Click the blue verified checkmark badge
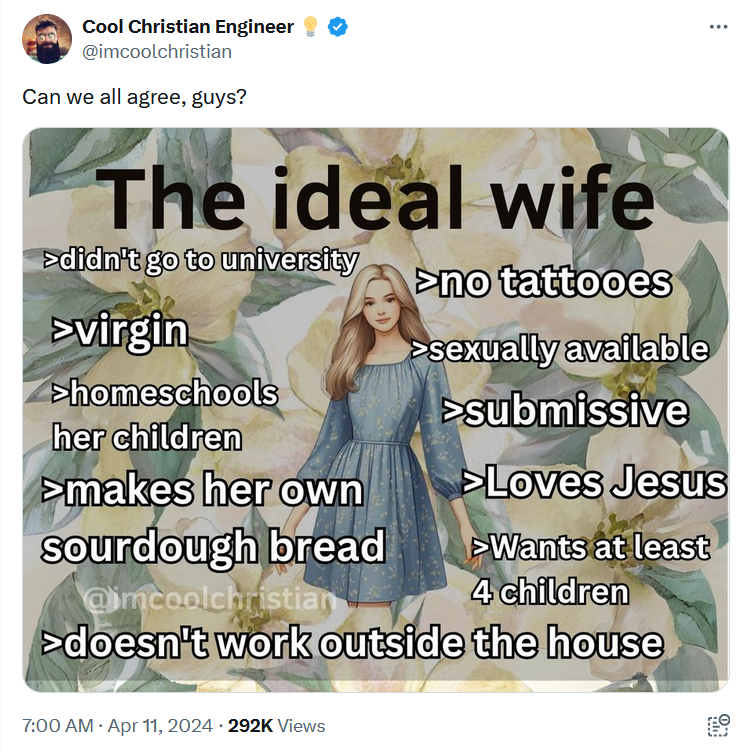This screenshot has width=750, height=752. 338,27
